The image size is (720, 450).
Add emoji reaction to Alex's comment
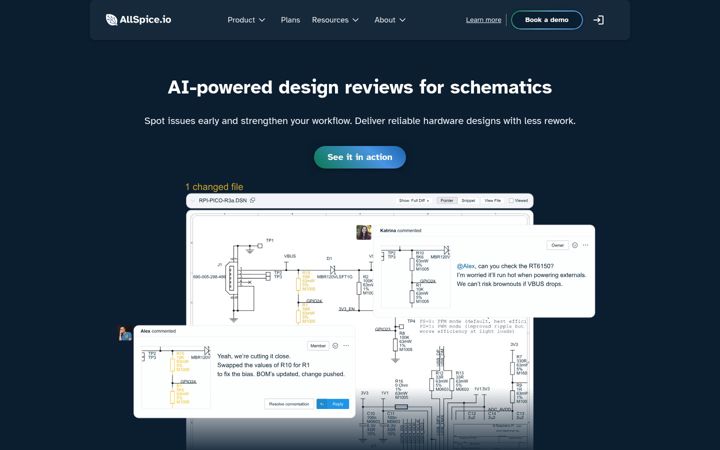[x=335, y=346]
